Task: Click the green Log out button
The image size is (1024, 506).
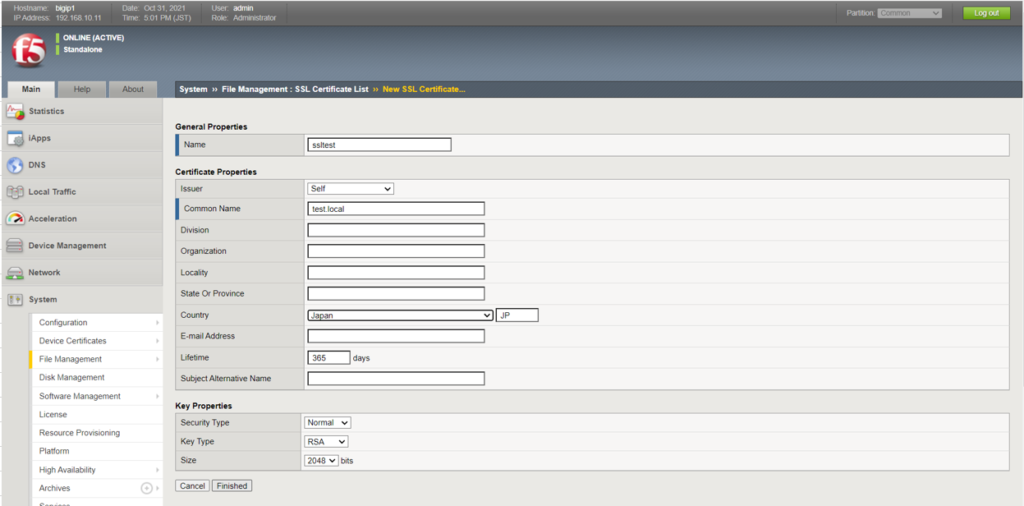Action: [x=986, y=13]
